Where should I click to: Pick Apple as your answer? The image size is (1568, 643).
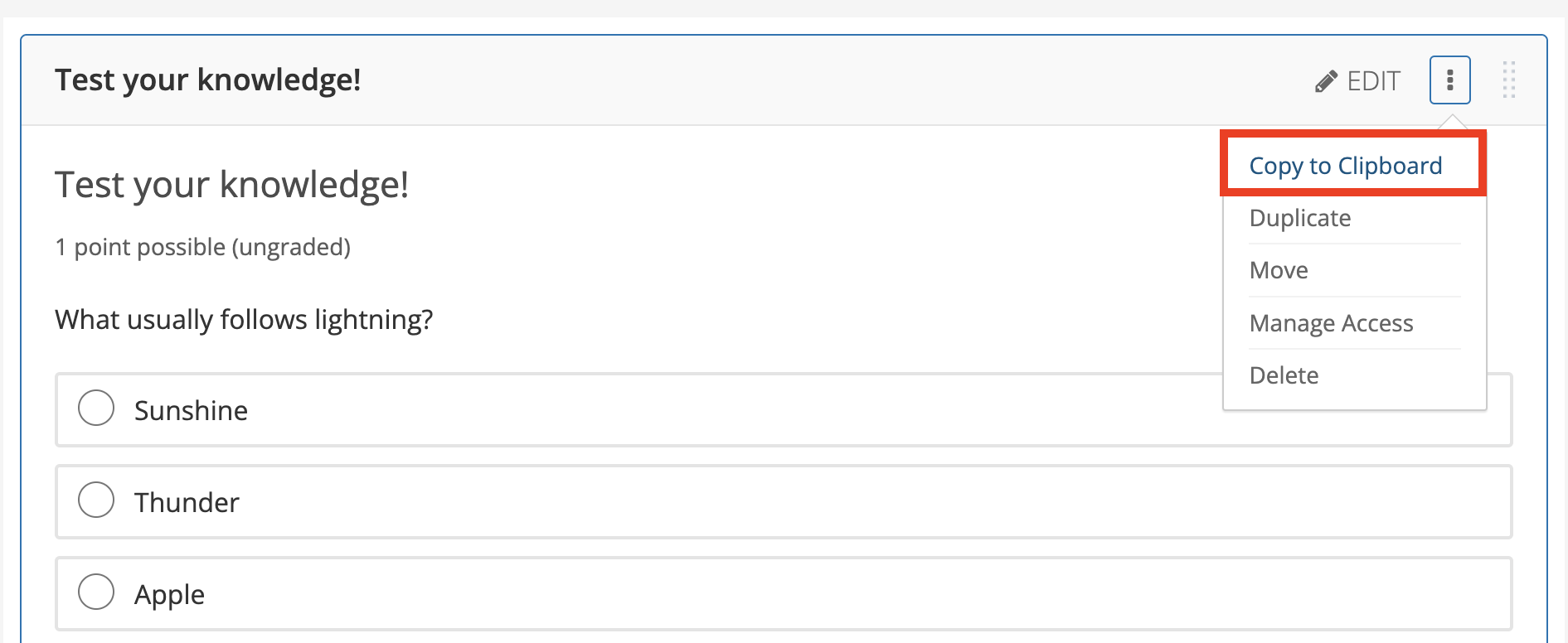[x=95, y=592]
